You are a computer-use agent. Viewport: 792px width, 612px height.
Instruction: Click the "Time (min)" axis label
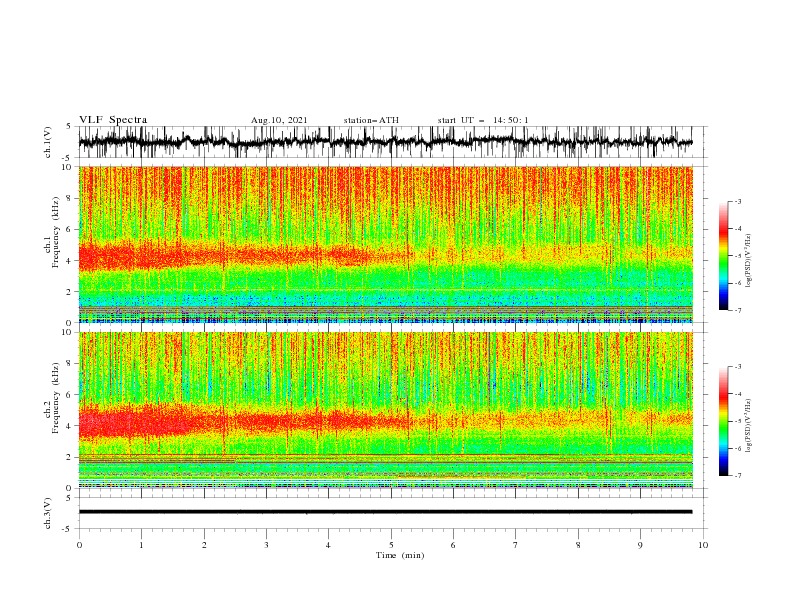point(400,555)
